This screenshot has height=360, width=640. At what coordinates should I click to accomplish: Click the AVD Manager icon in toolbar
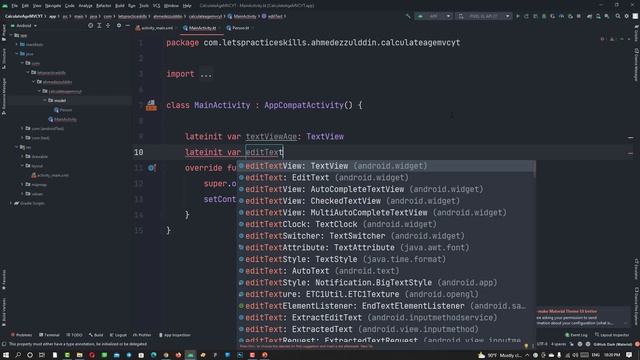click(x=598, y=16)
